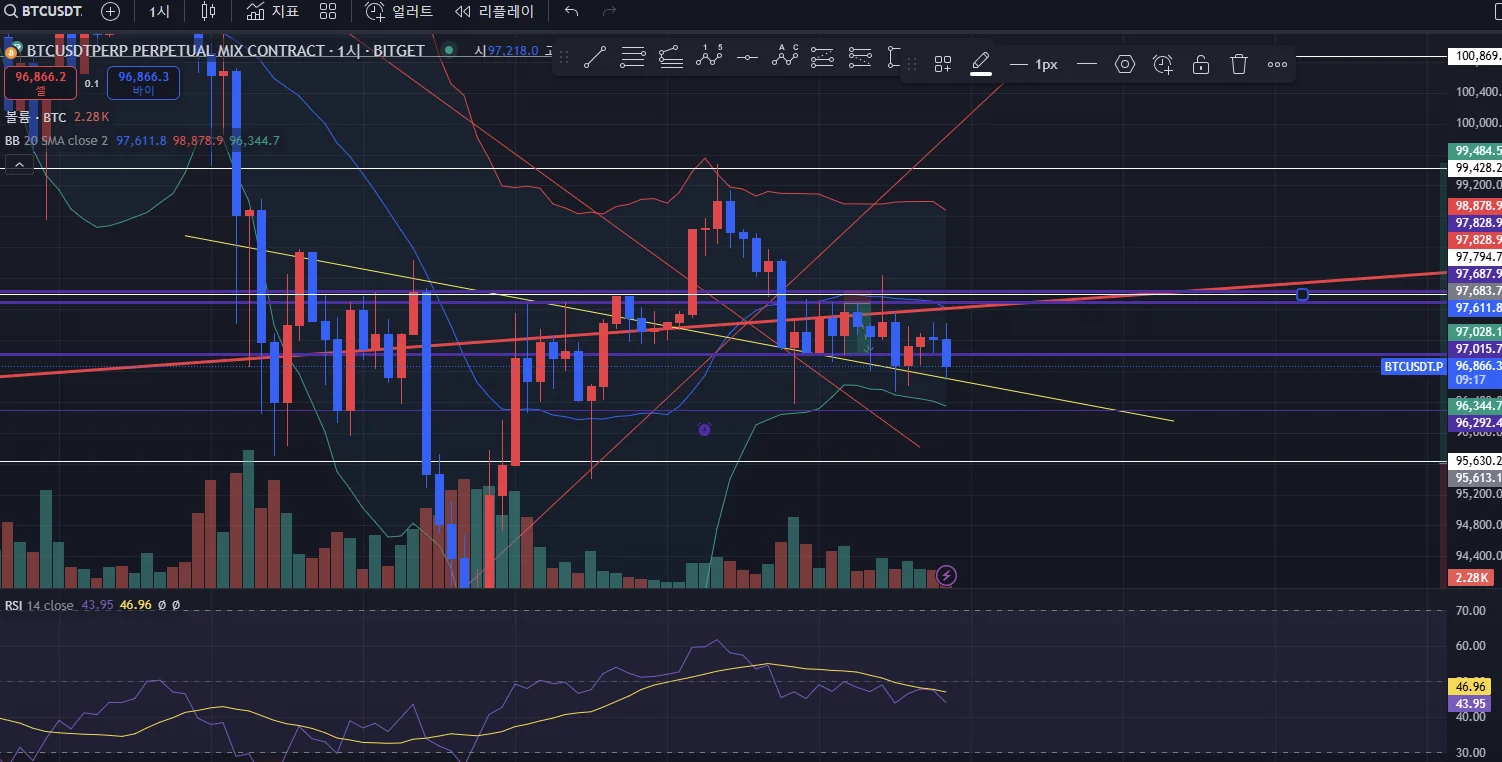This screenshot has width=1502, height=762.
Task: Redo the last undone action
Action: click(x=609, y=12)
